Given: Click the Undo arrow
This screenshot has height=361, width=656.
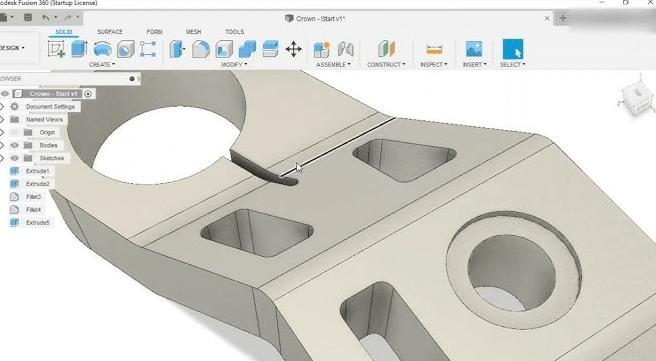Looking at the screenshot, I should [45, 18].
